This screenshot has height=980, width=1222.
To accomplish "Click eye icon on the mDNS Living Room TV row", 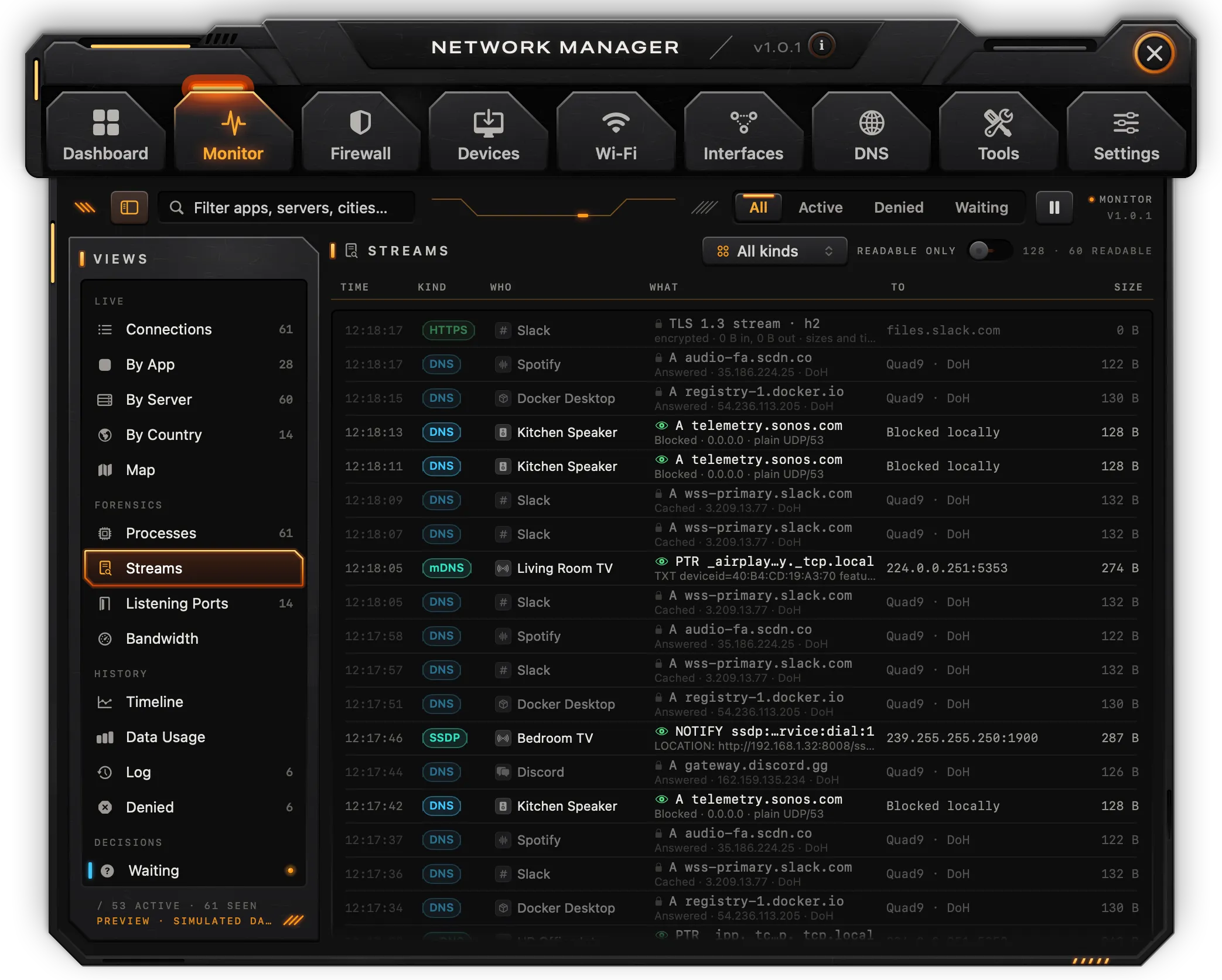I will (661, 561).
